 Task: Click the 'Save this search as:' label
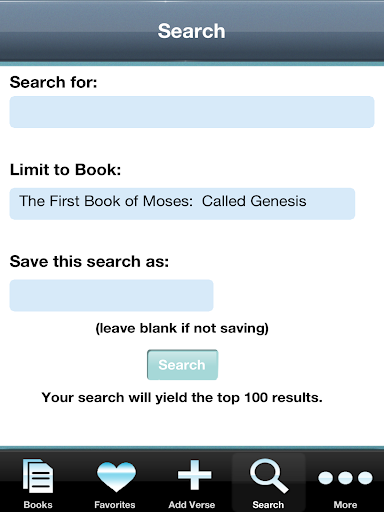click(x=89, y=261)
